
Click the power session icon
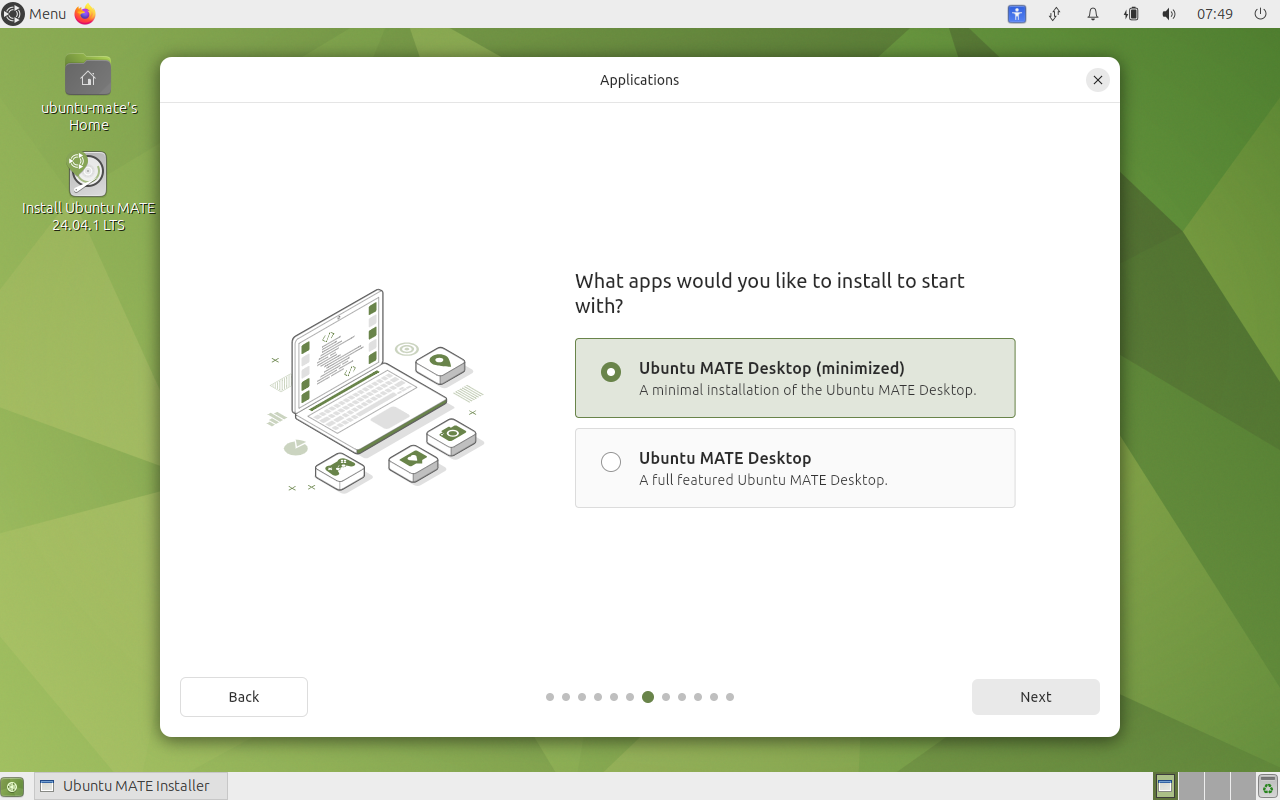tap(1260, 14)
